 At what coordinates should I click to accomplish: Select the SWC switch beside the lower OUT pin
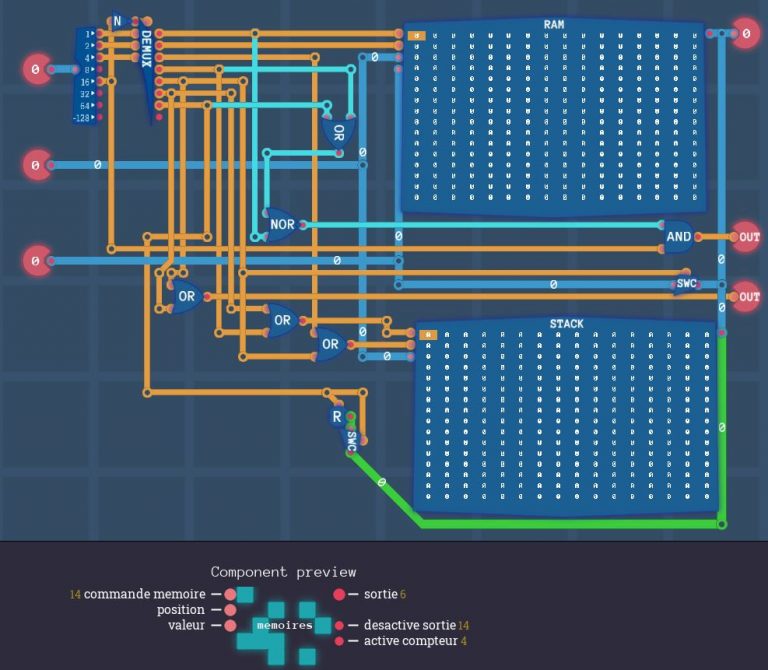686,284
